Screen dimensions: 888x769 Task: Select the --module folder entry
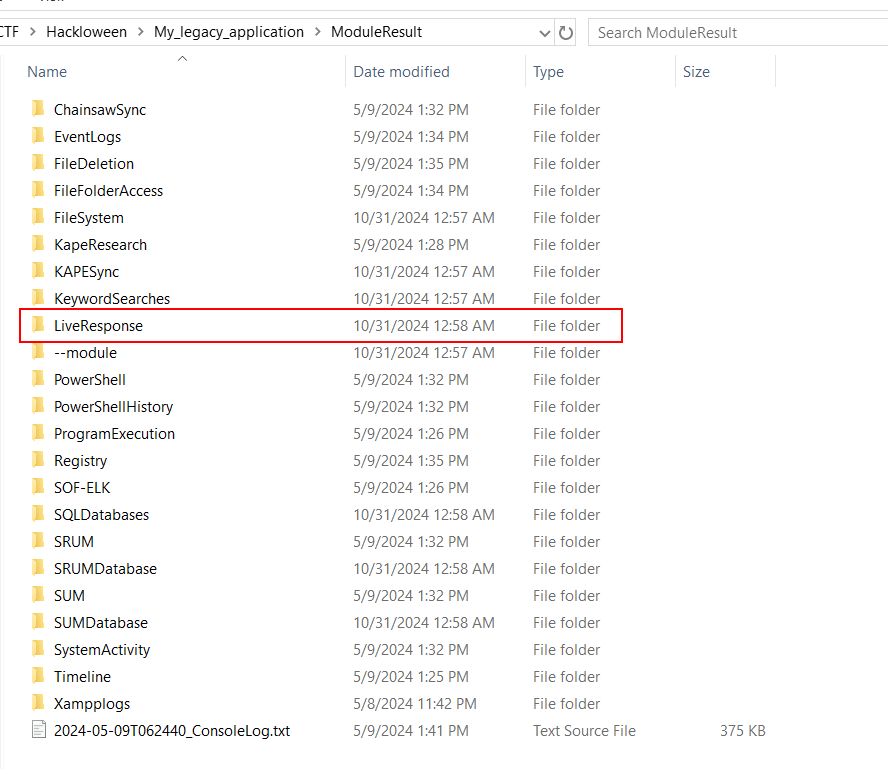click(85, 352)
